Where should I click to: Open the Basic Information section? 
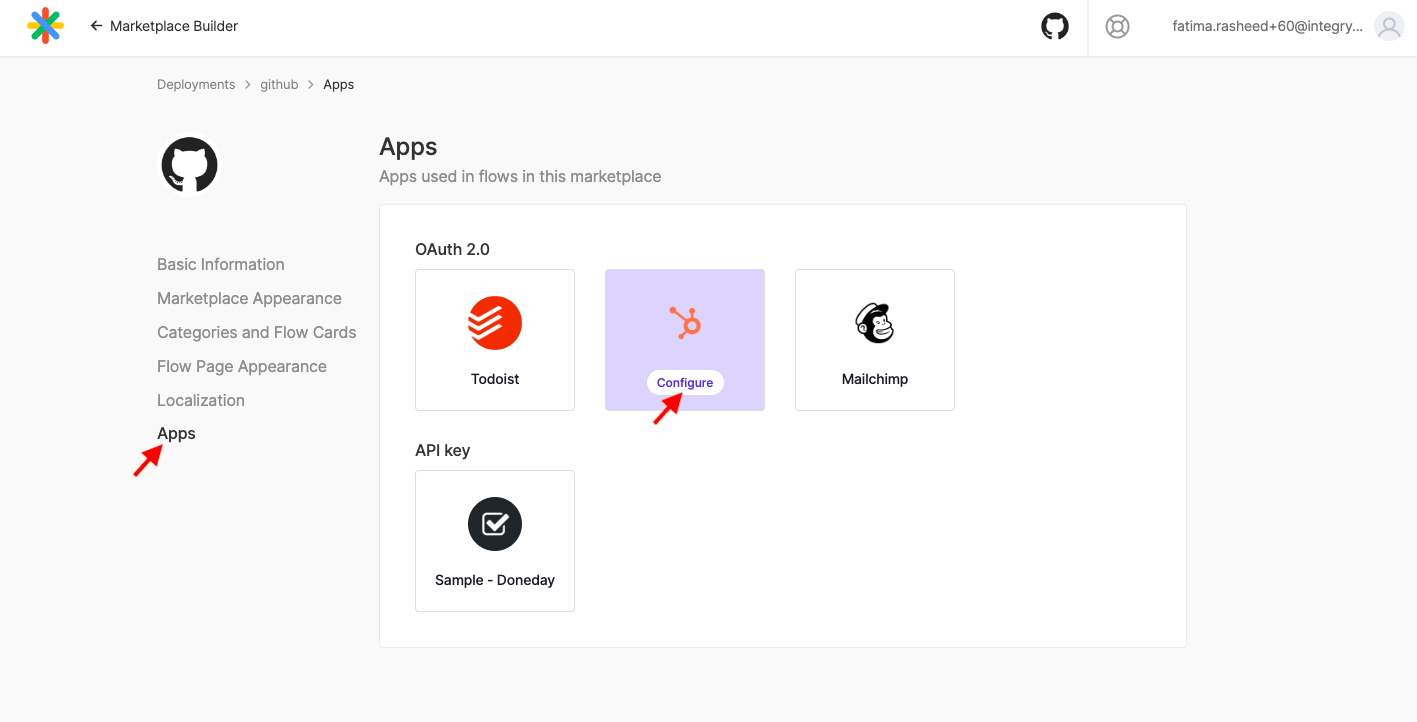click(221, 264)
